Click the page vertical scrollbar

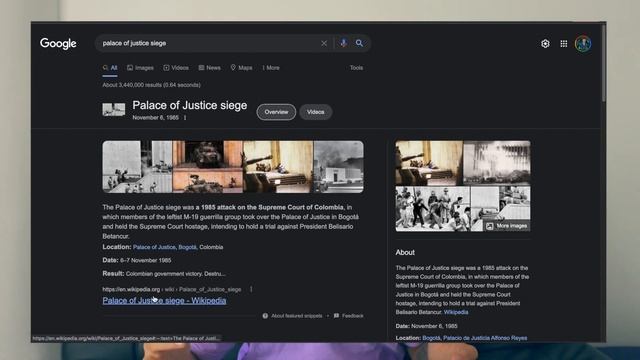[603, 63]
